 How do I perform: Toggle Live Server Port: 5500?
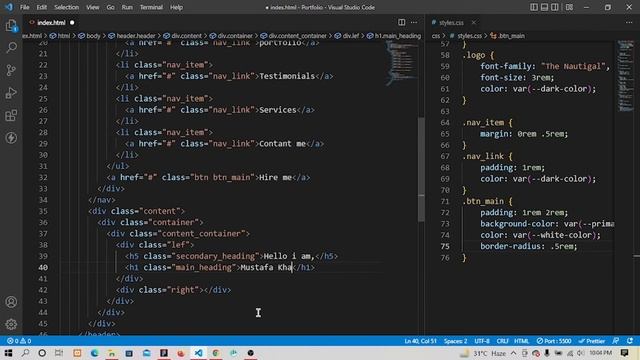pos(554,341)
